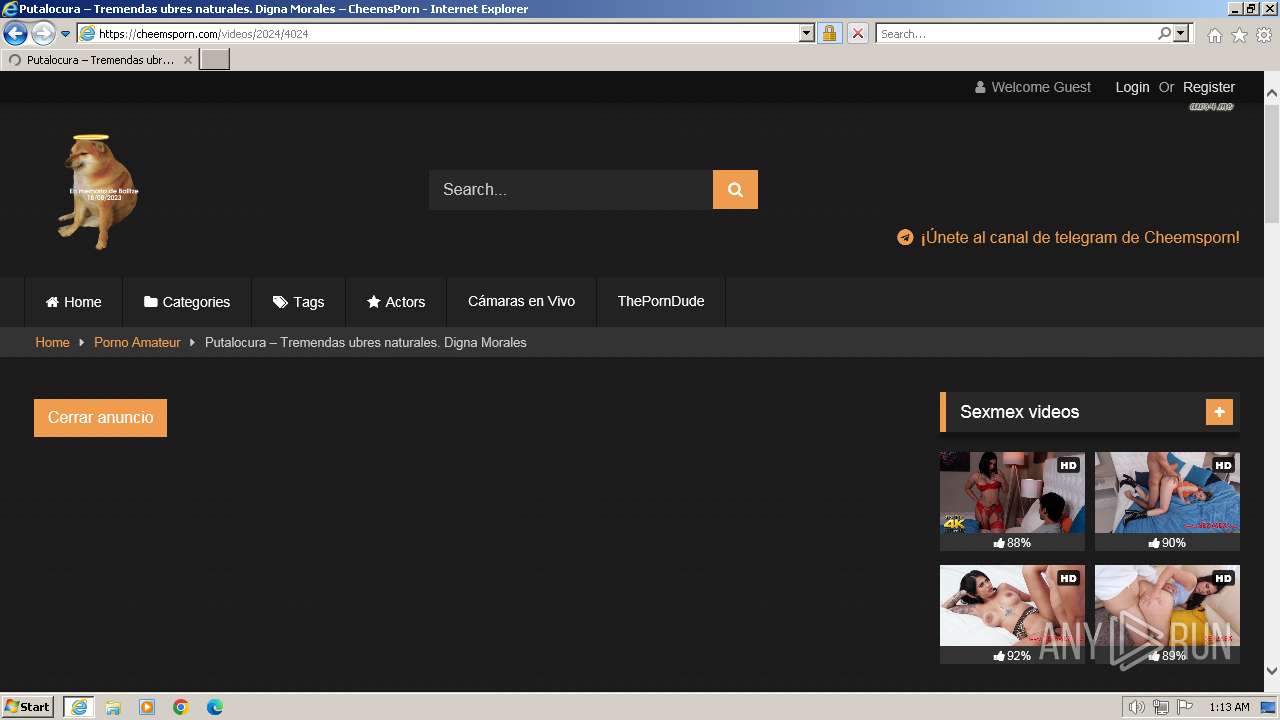Click the system tray network icon
Image resolution: width=1280 pixels, height=720 pixels.
tap(1161, 707)
